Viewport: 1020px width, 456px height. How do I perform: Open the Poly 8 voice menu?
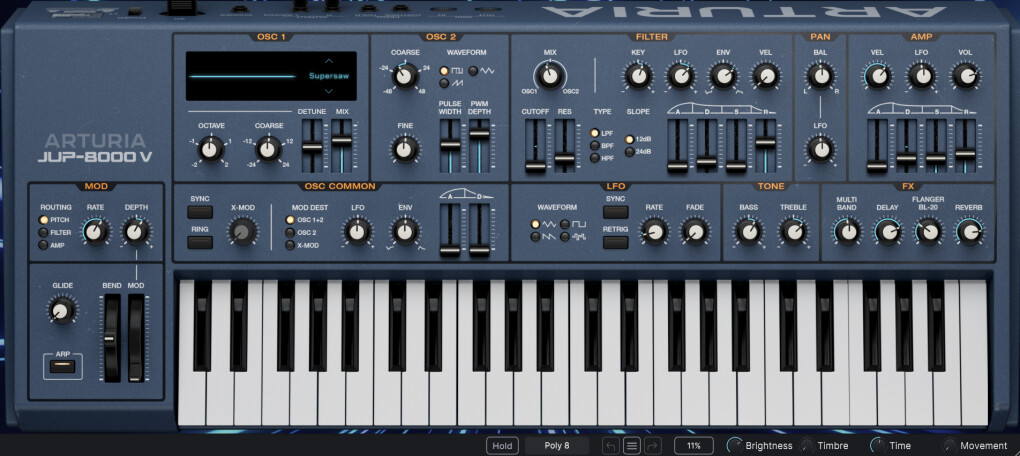[x=557, y=446]
